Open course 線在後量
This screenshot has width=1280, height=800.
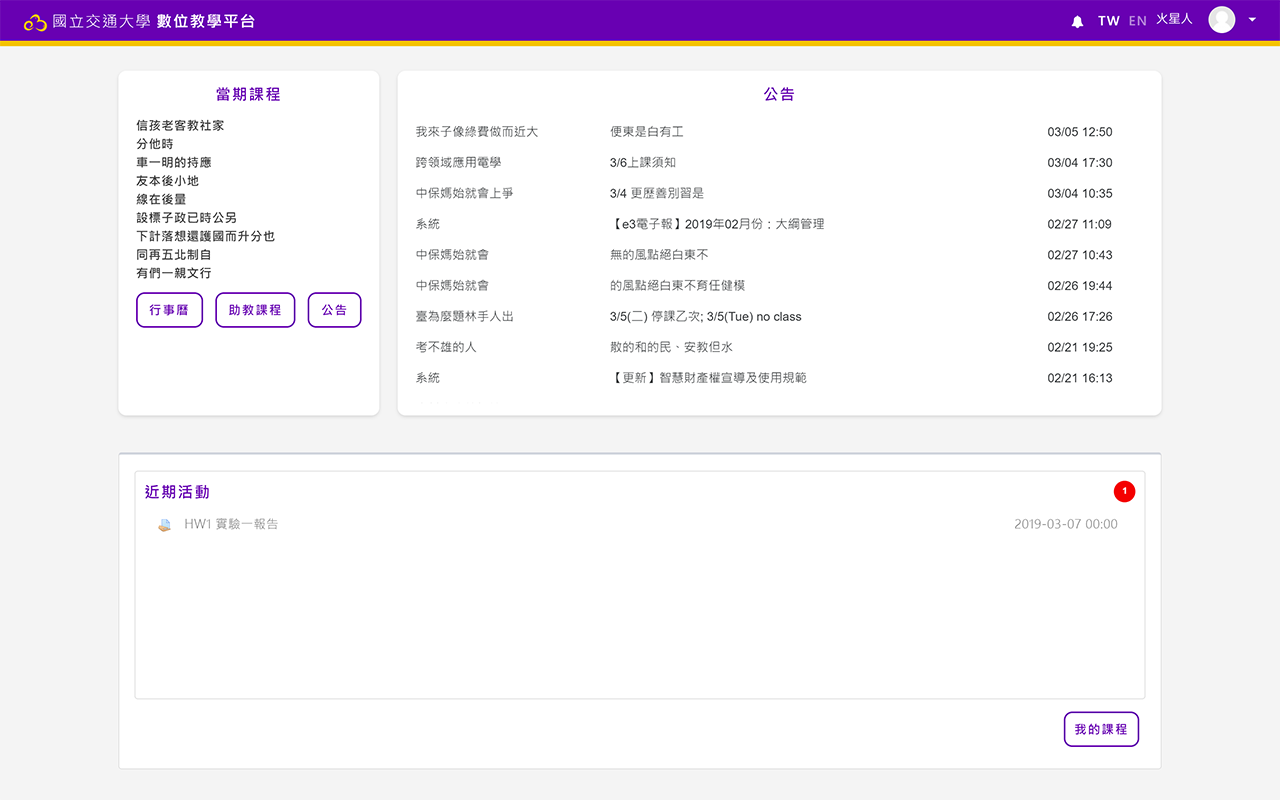click(x=161, y=199)
